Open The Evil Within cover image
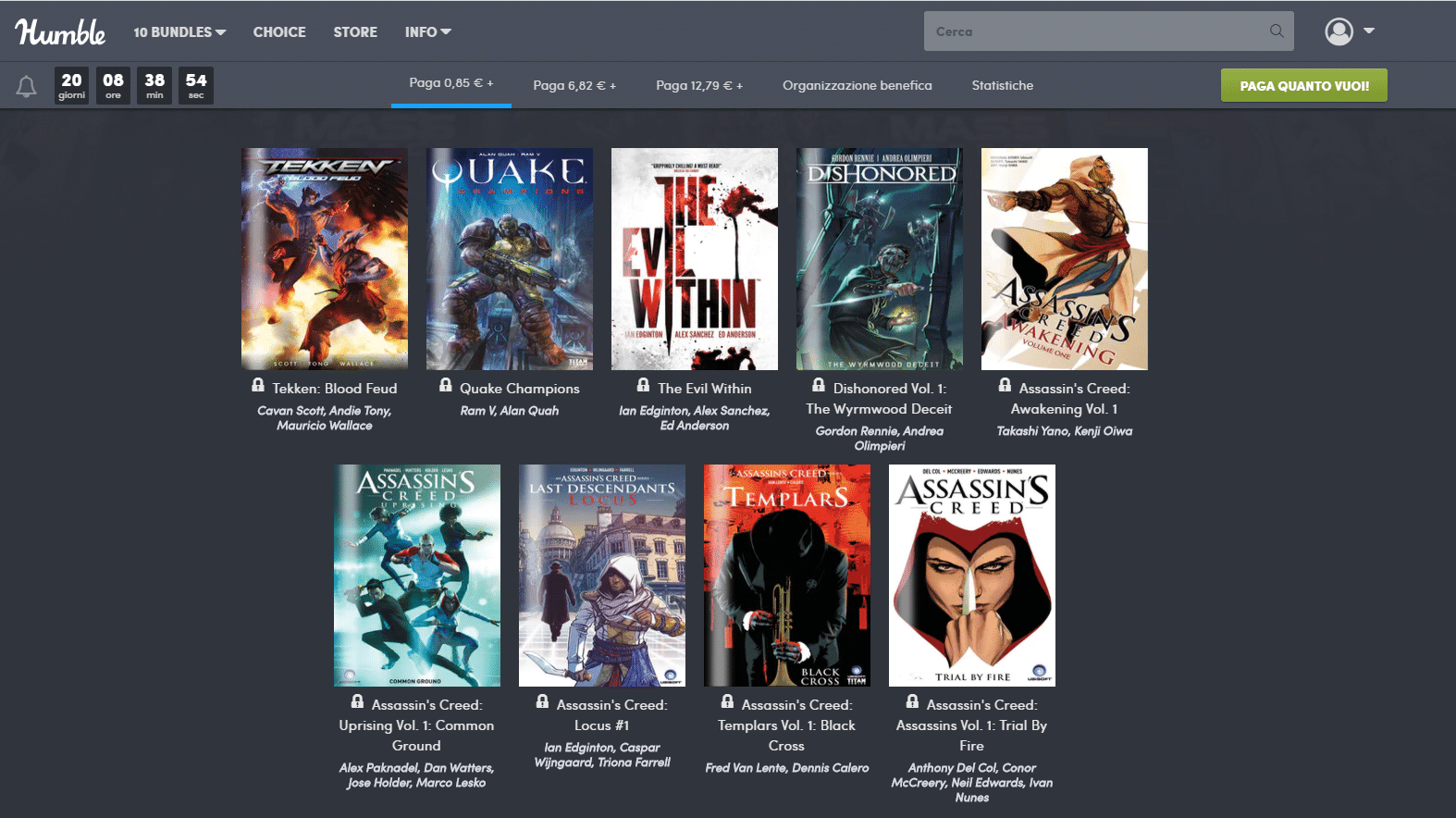 (x=695, y=259)
